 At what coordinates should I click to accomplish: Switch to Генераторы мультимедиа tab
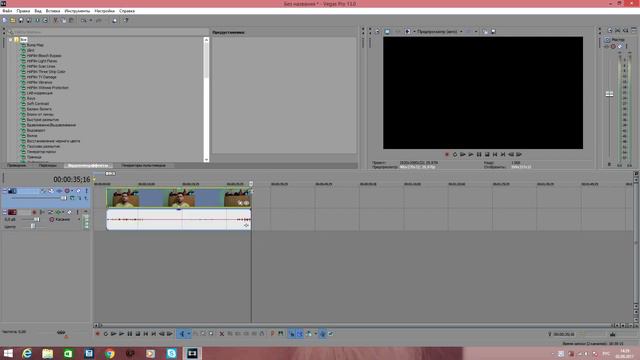(x=143, y=165)
